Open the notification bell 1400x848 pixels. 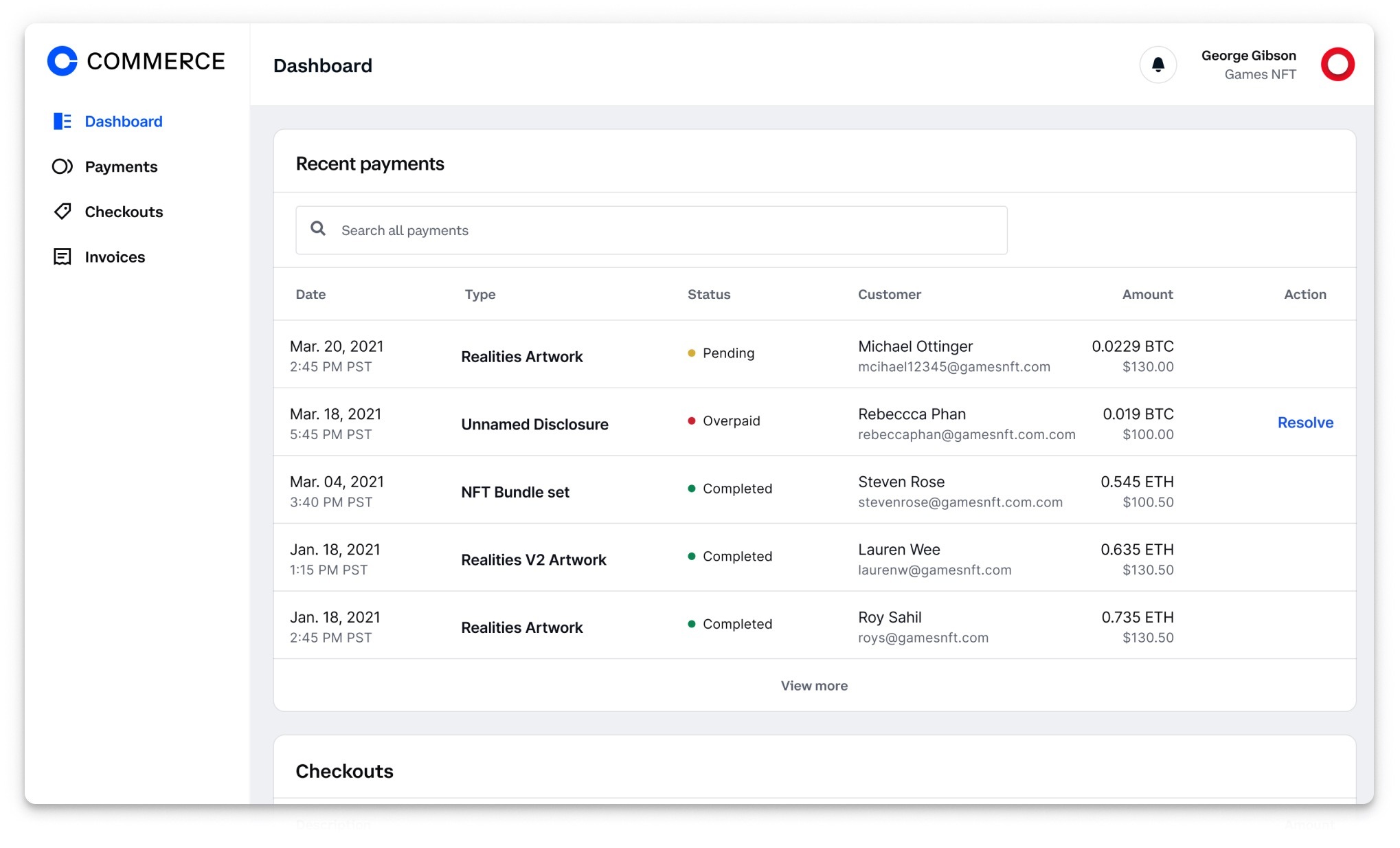coord(1158,64)
